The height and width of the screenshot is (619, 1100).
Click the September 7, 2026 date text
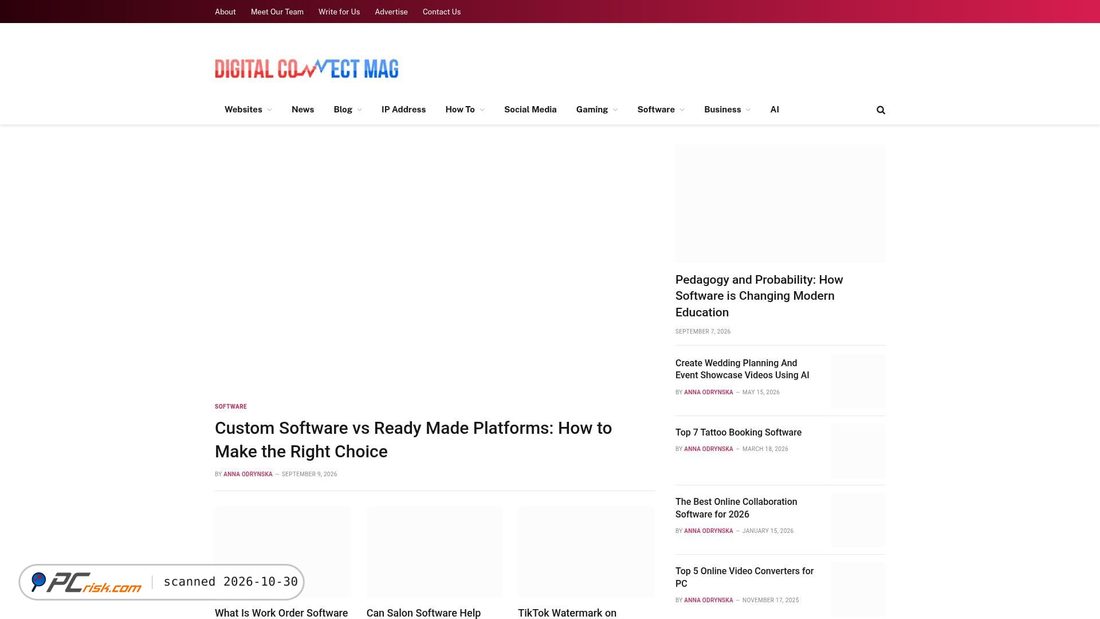[x=702, y=331]
